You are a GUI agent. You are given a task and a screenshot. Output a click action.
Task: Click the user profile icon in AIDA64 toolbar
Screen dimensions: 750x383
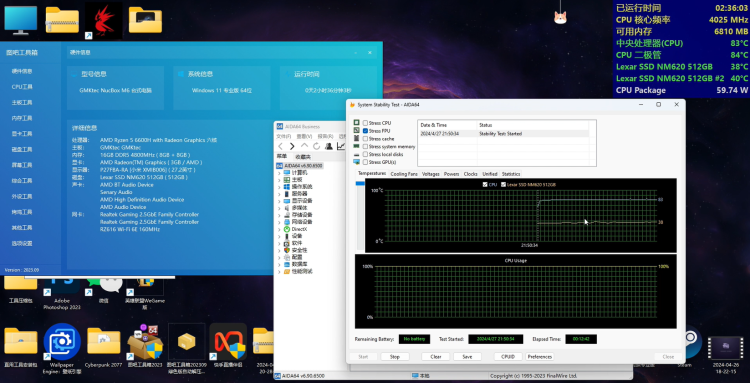[329, 146]
